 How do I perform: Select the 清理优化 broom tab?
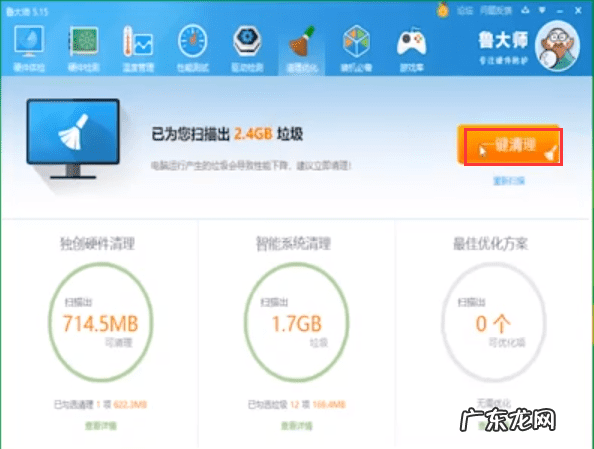click(302, 49)
